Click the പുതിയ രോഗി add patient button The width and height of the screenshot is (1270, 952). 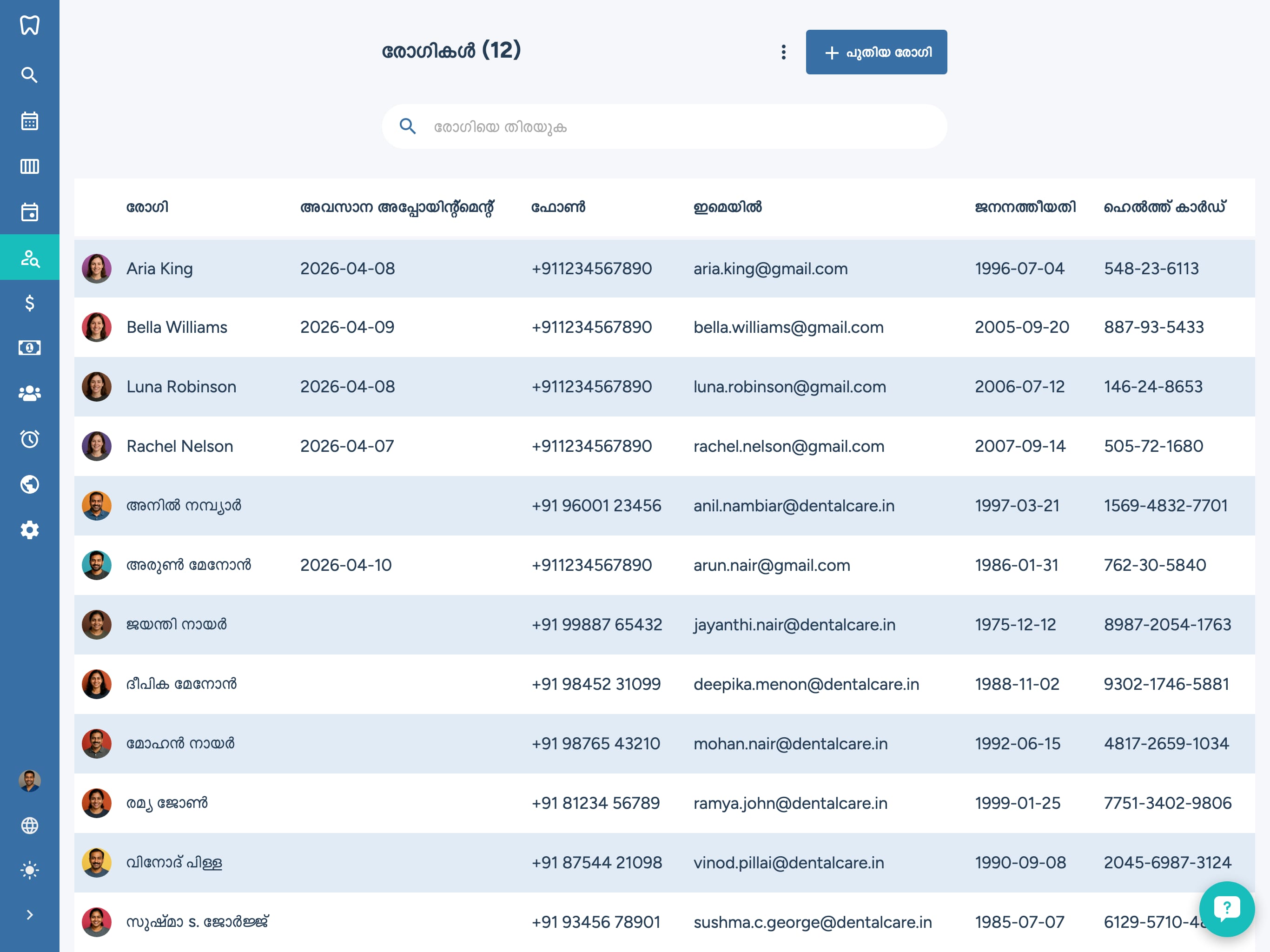pyautogui.click(x=876, y=52)
